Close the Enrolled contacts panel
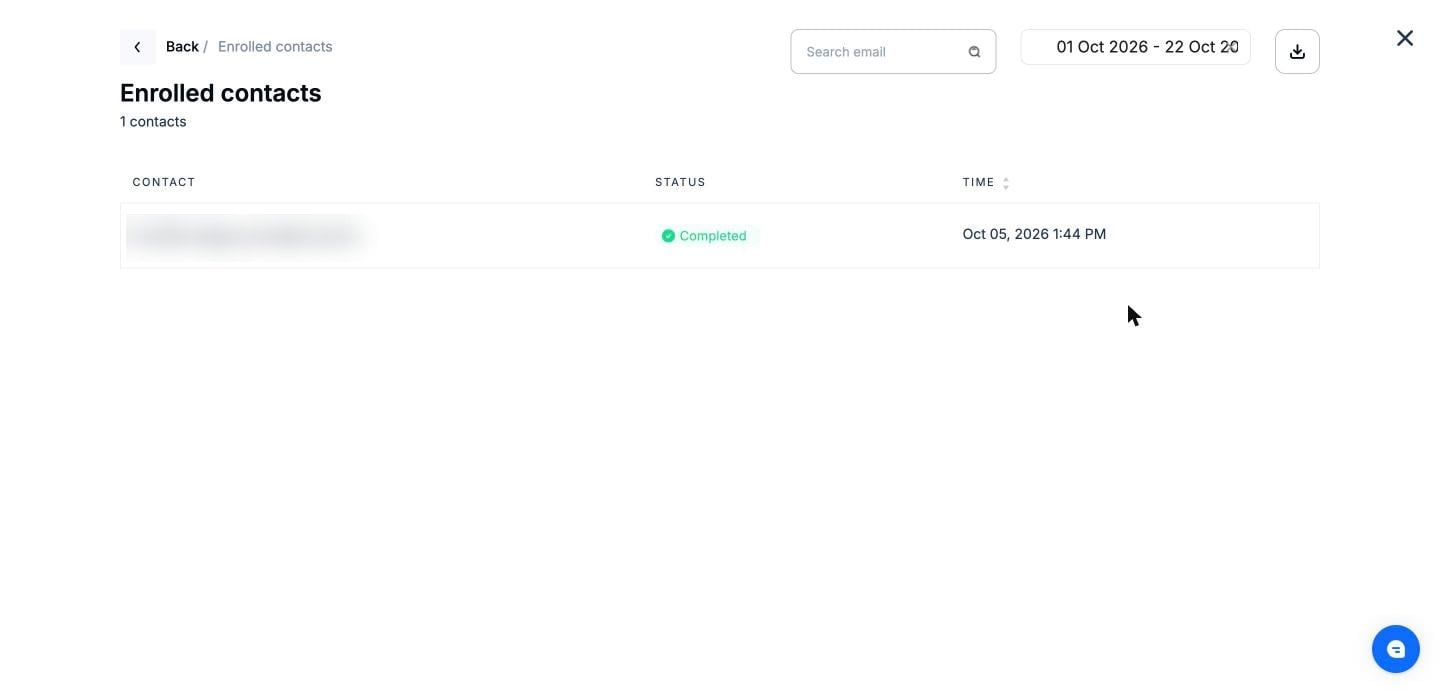This screenshot has width=1440, height=693. click(x=1405, y=38)
